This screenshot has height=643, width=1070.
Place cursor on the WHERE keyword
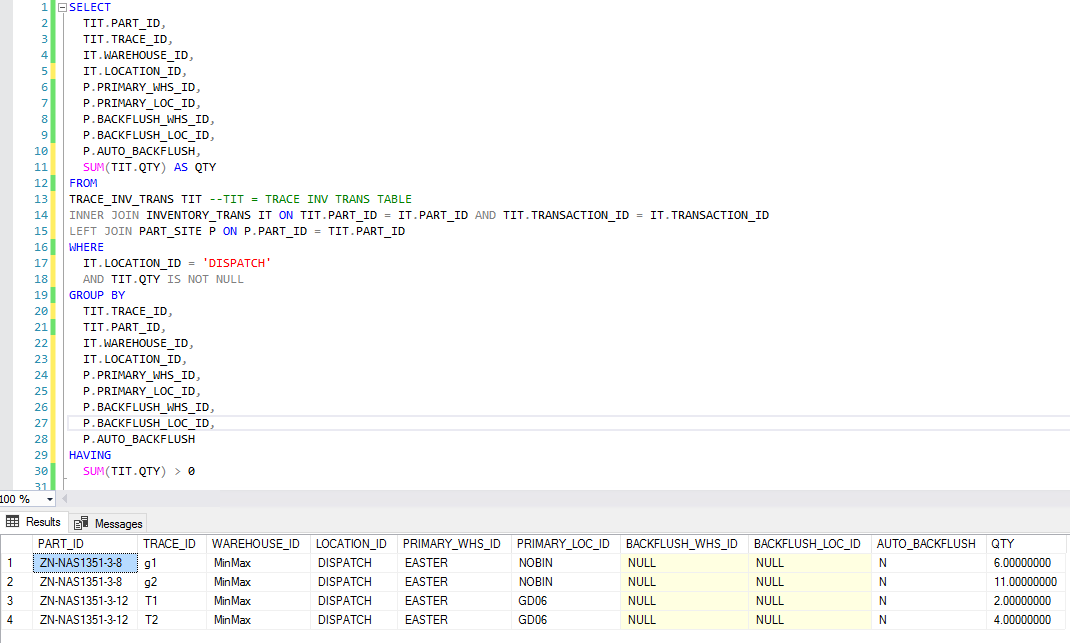pyautogui.click(x=86, y=247)
